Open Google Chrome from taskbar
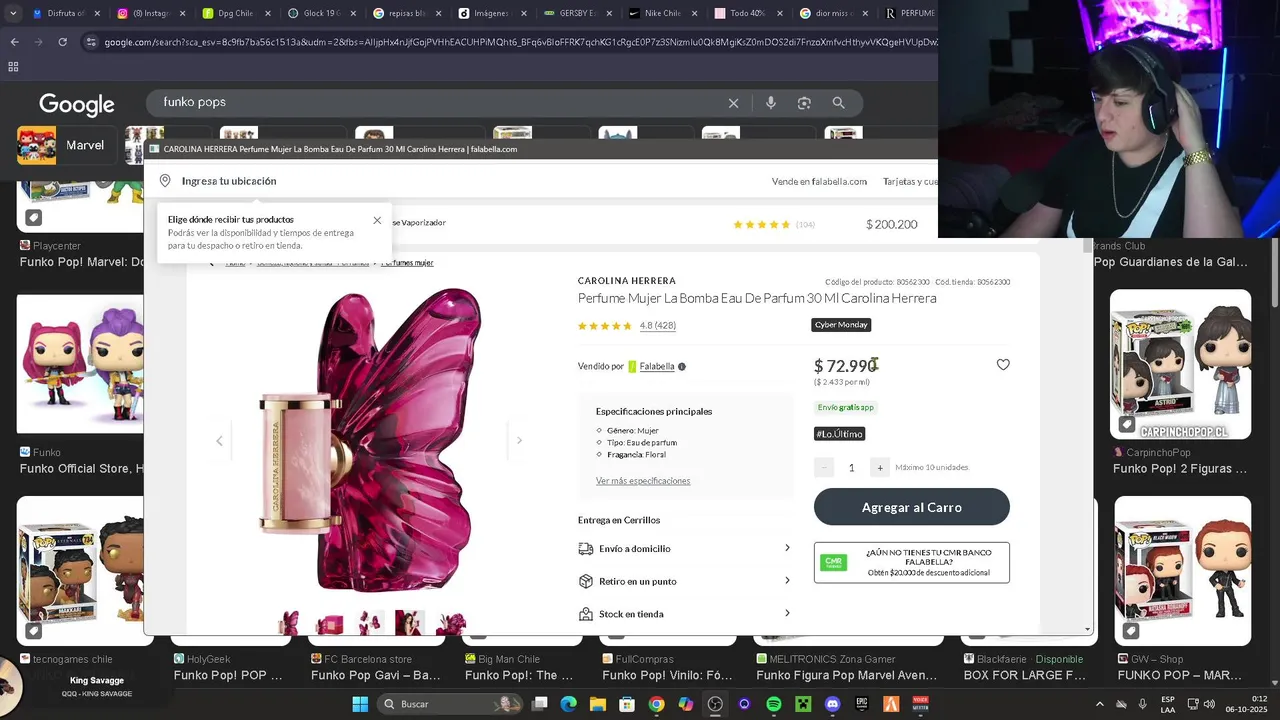 coord(656,704)
